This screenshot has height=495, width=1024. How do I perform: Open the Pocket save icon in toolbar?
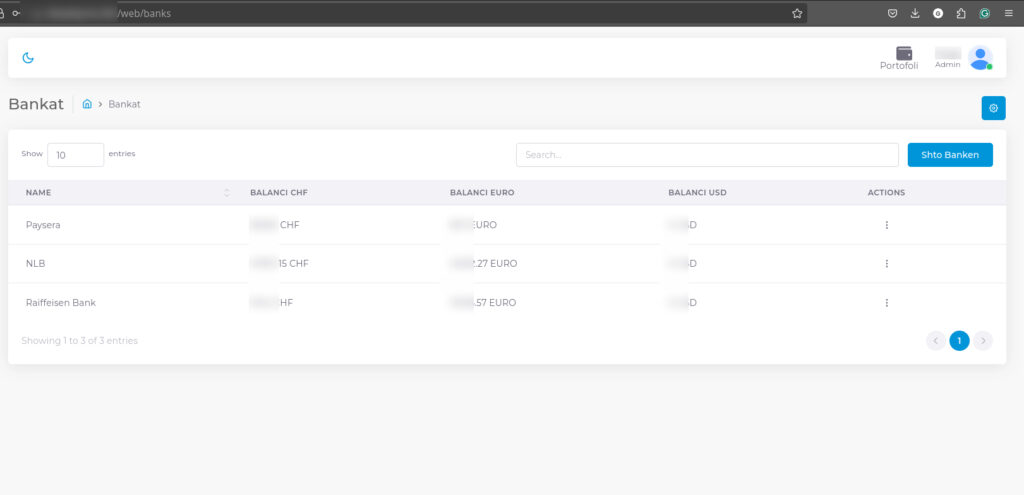coord(892,13)
